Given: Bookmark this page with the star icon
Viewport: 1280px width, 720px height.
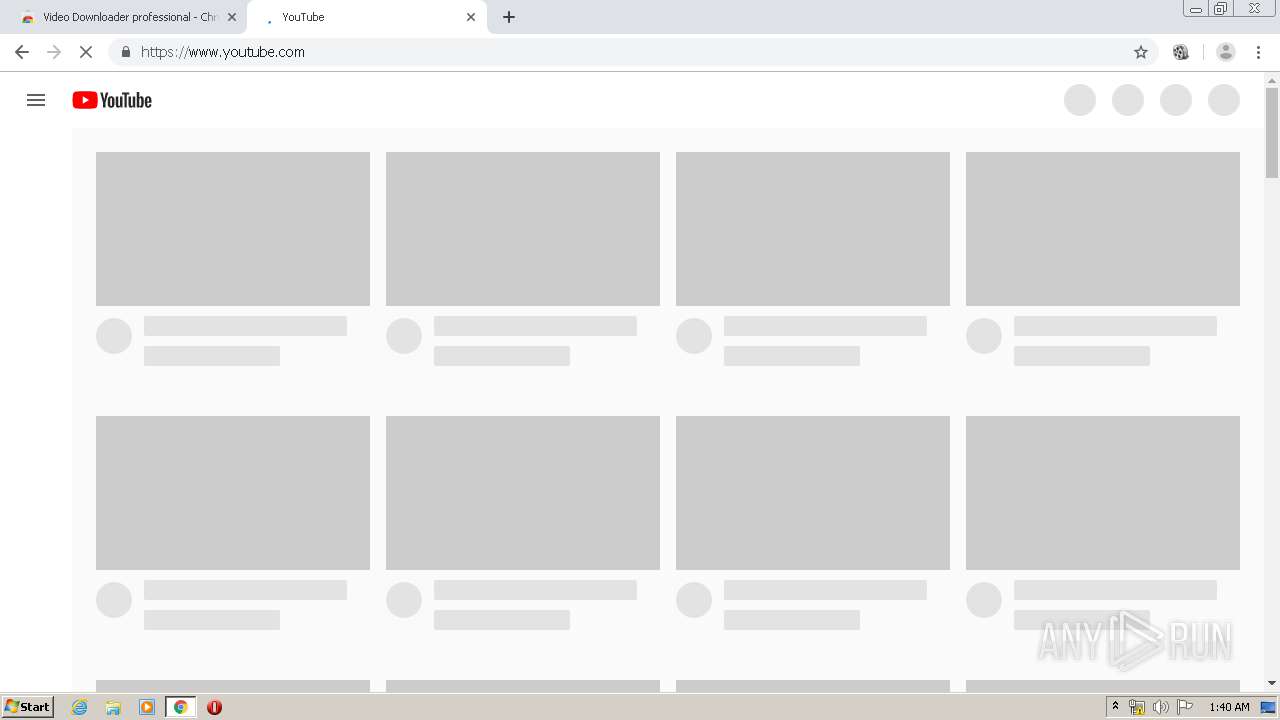Looking at the screenshot, I should tap(1141, 52).
